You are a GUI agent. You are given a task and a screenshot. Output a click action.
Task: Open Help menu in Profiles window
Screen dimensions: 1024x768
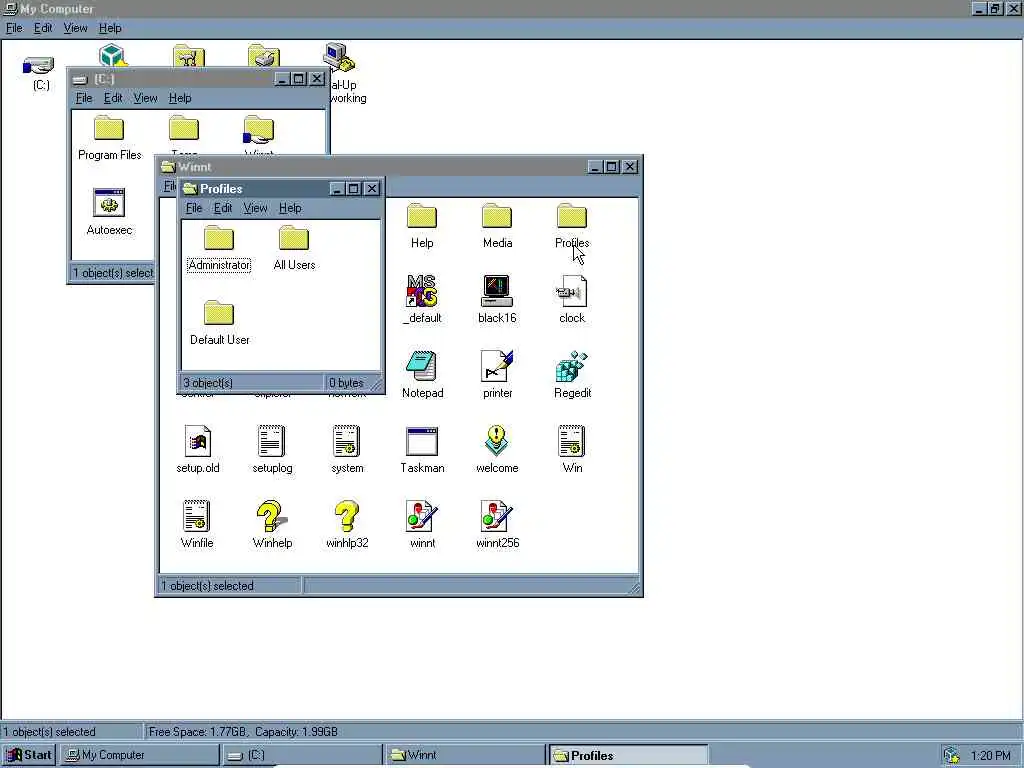pos(290,208)
